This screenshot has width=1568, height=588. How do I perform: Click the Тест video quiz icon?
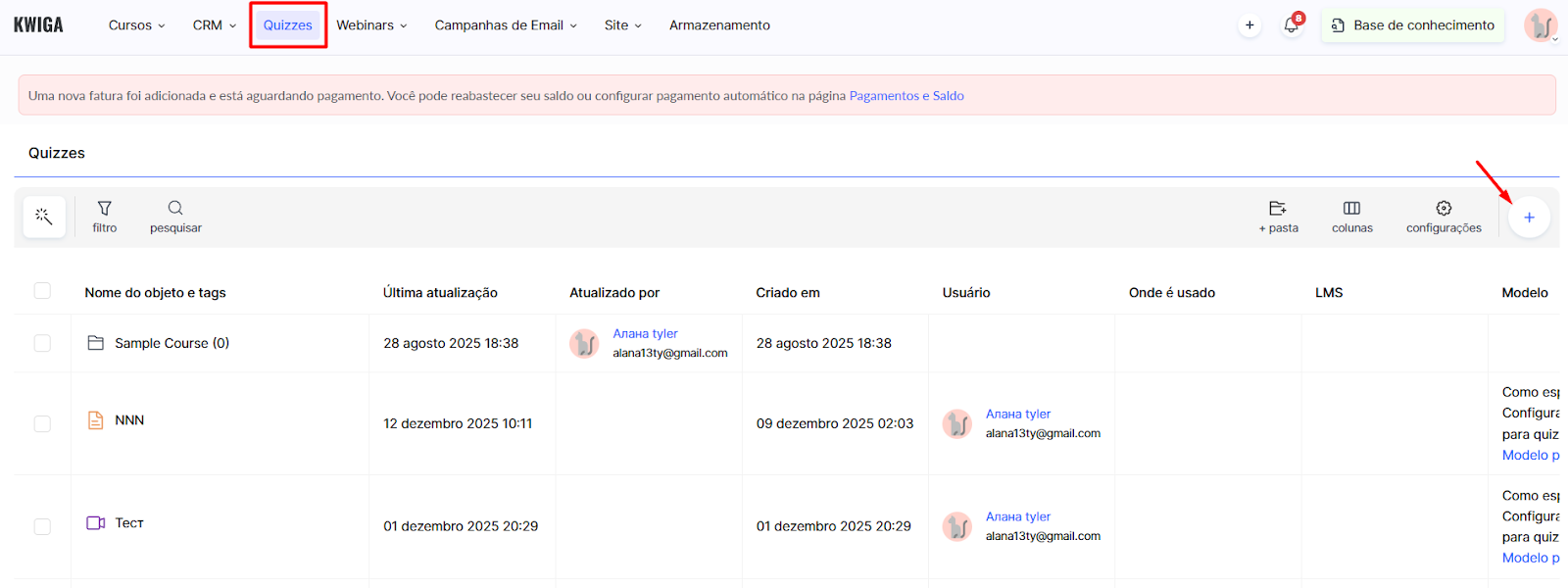tap(96, 523)
